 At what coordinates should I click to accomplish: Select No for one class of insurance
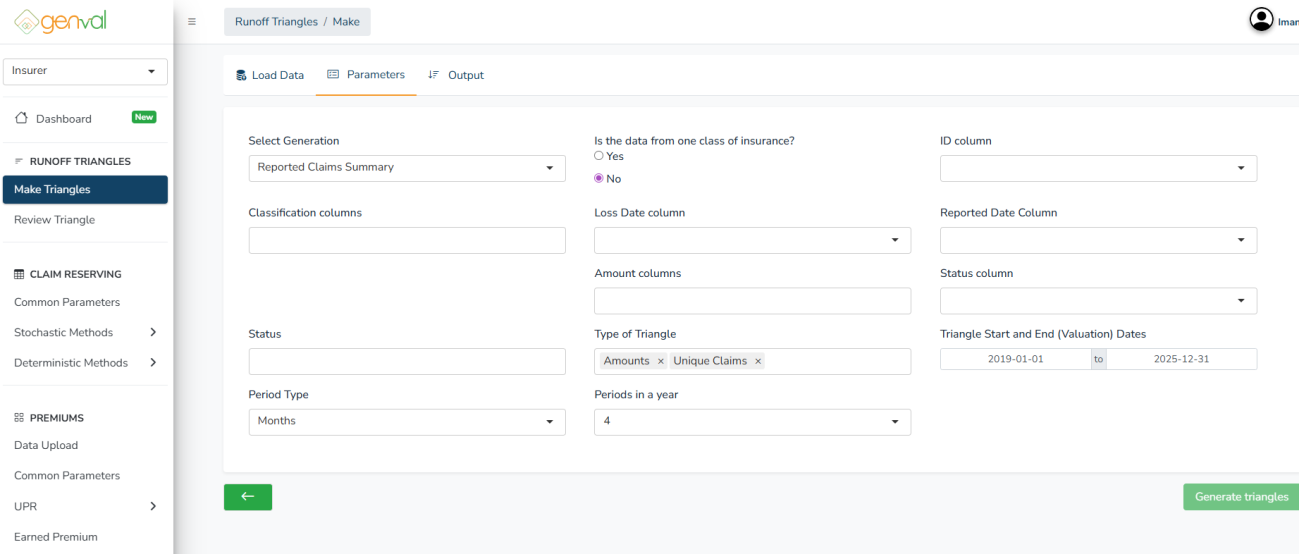[x=599, y=179]
